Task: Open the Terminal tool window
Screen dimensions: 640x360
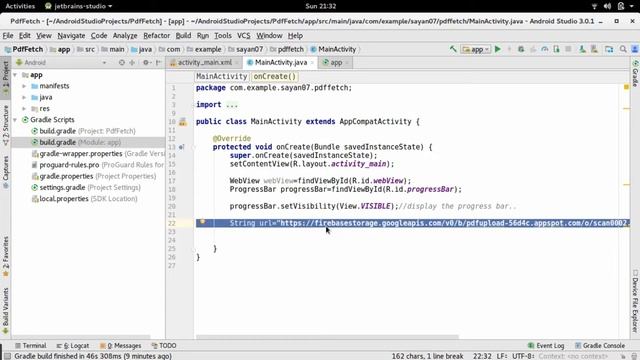Action: (31, 345)
